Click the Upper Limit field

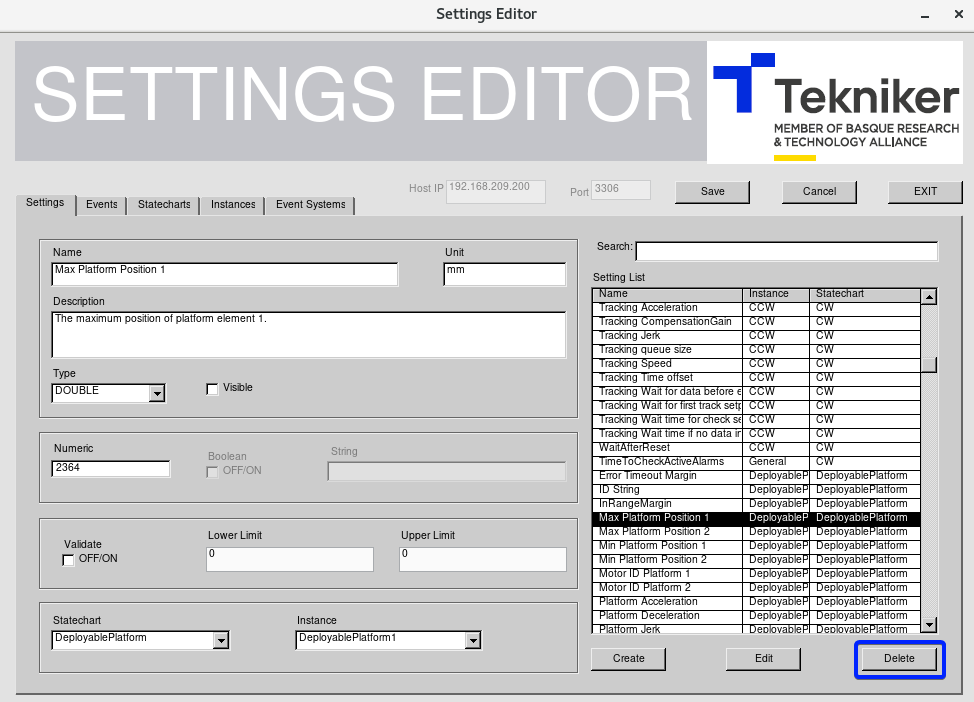[x=483, y=559]
